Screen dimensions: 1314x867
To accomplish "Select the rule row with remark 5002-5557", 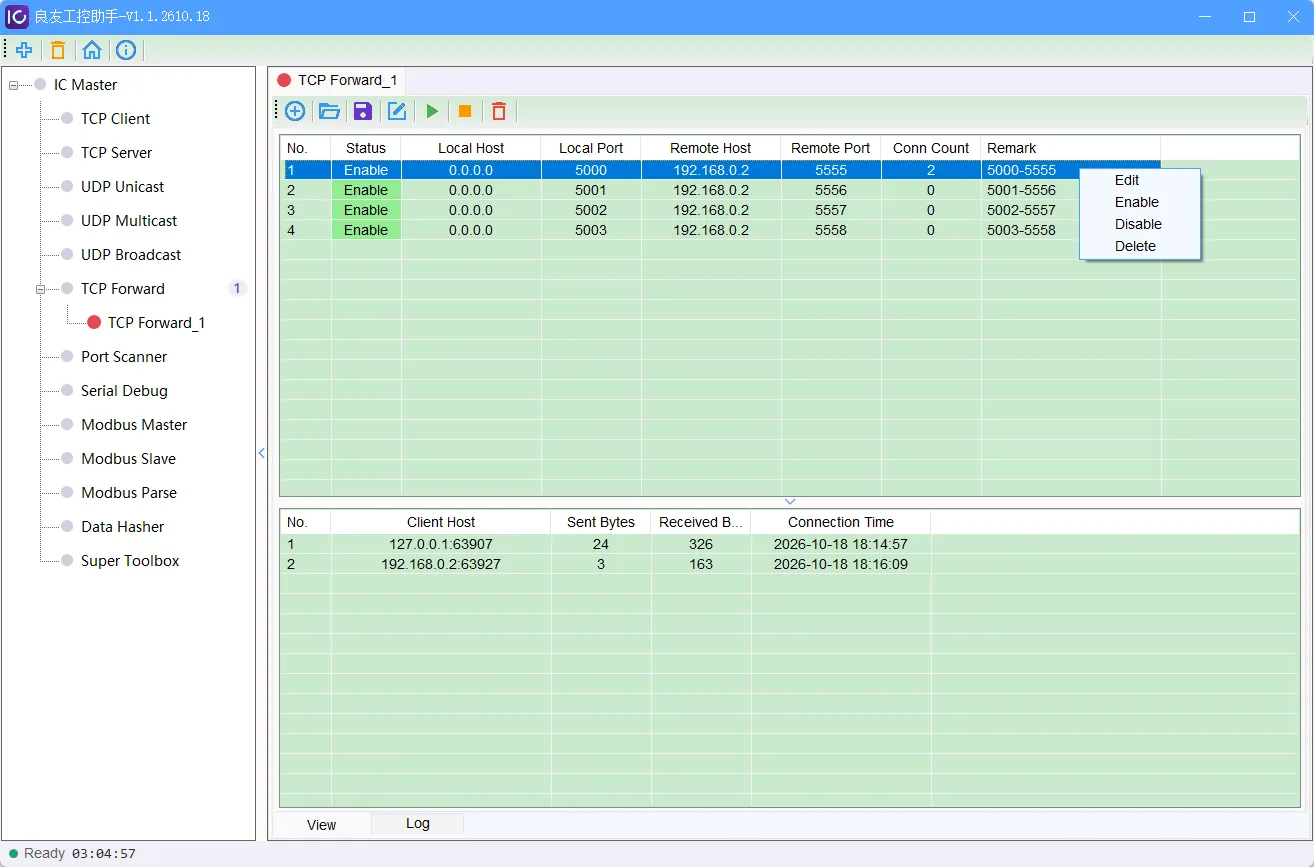I will (720, 210).
